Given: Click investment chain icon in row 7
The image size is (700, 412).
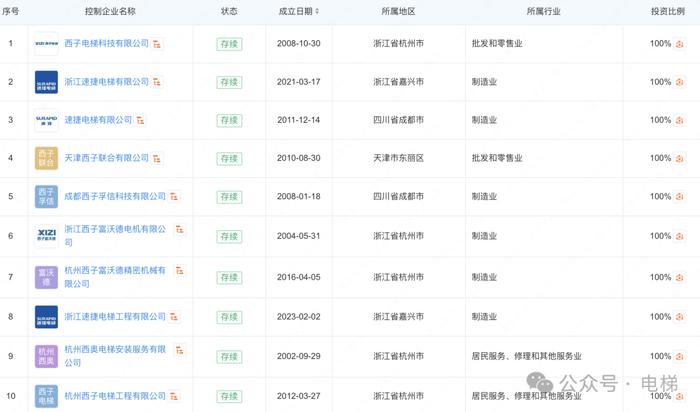Looking at the screenshot, I should click(679, 277).
